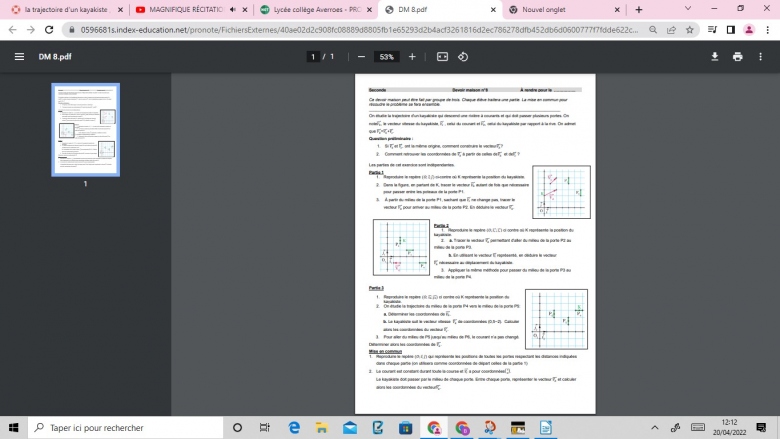
Task: Open Windows Task View
Action: pos(265,428)
